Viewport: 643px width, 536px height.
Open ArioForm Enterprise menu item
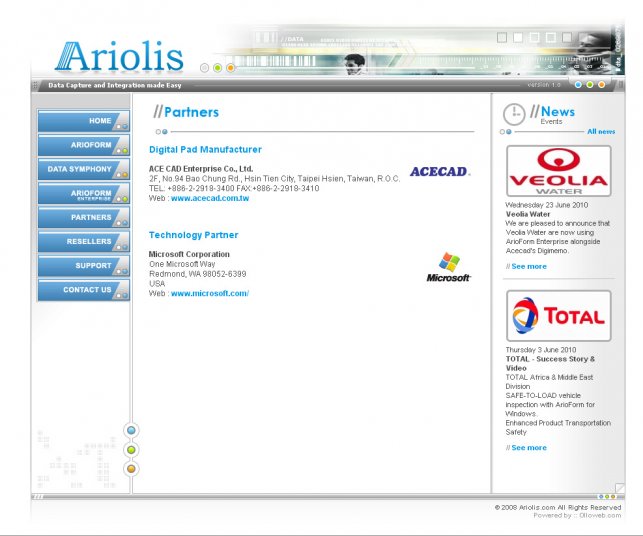click(x=82, y=194)
